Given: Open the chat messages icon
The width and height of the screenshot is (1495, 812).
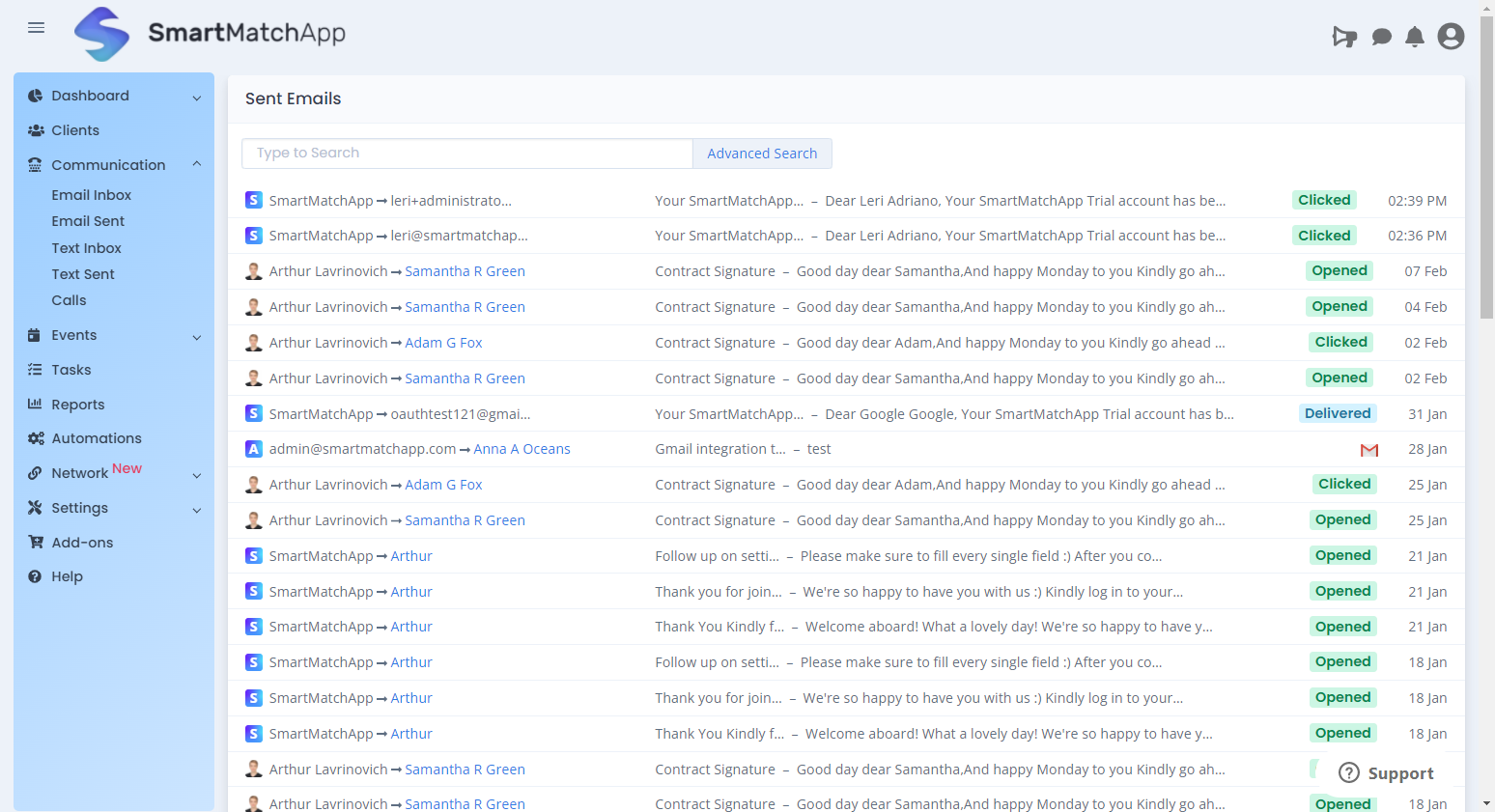Looking at the screenshot, I should (x=1380, y=37).
